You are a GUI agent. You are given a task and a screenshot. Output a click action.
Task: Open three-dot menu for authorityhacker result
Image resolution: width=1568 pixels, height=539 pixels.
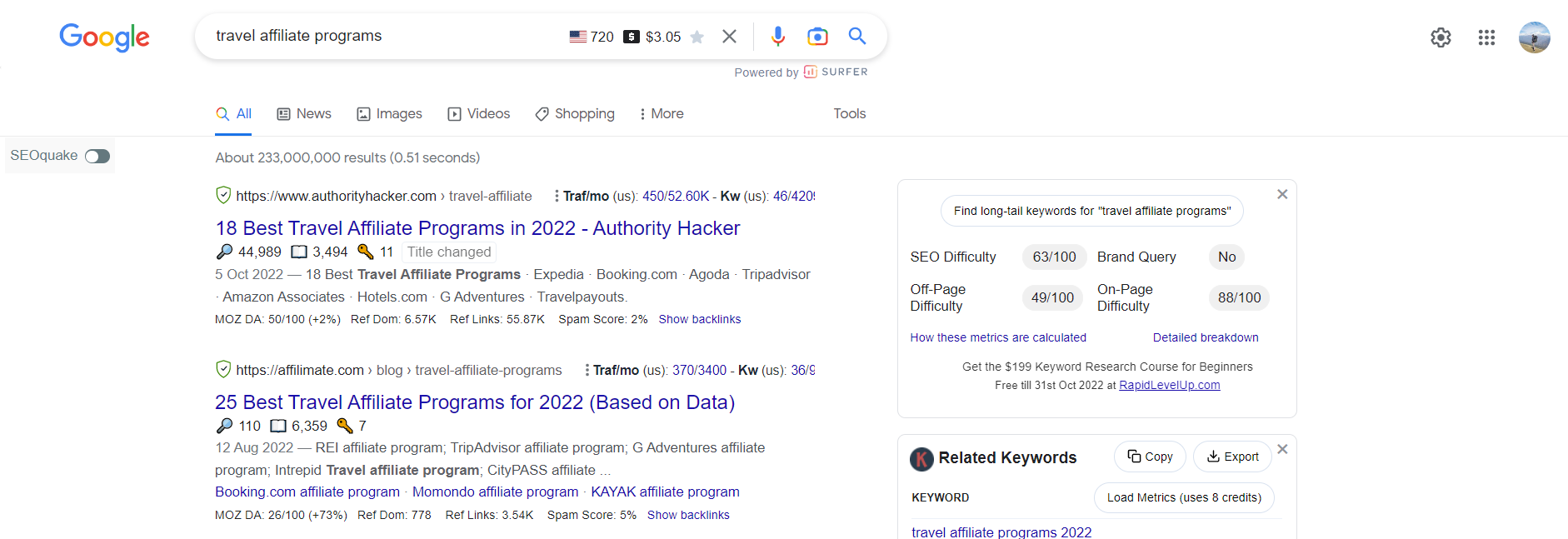pyautogui.click(x=557, y=196)
